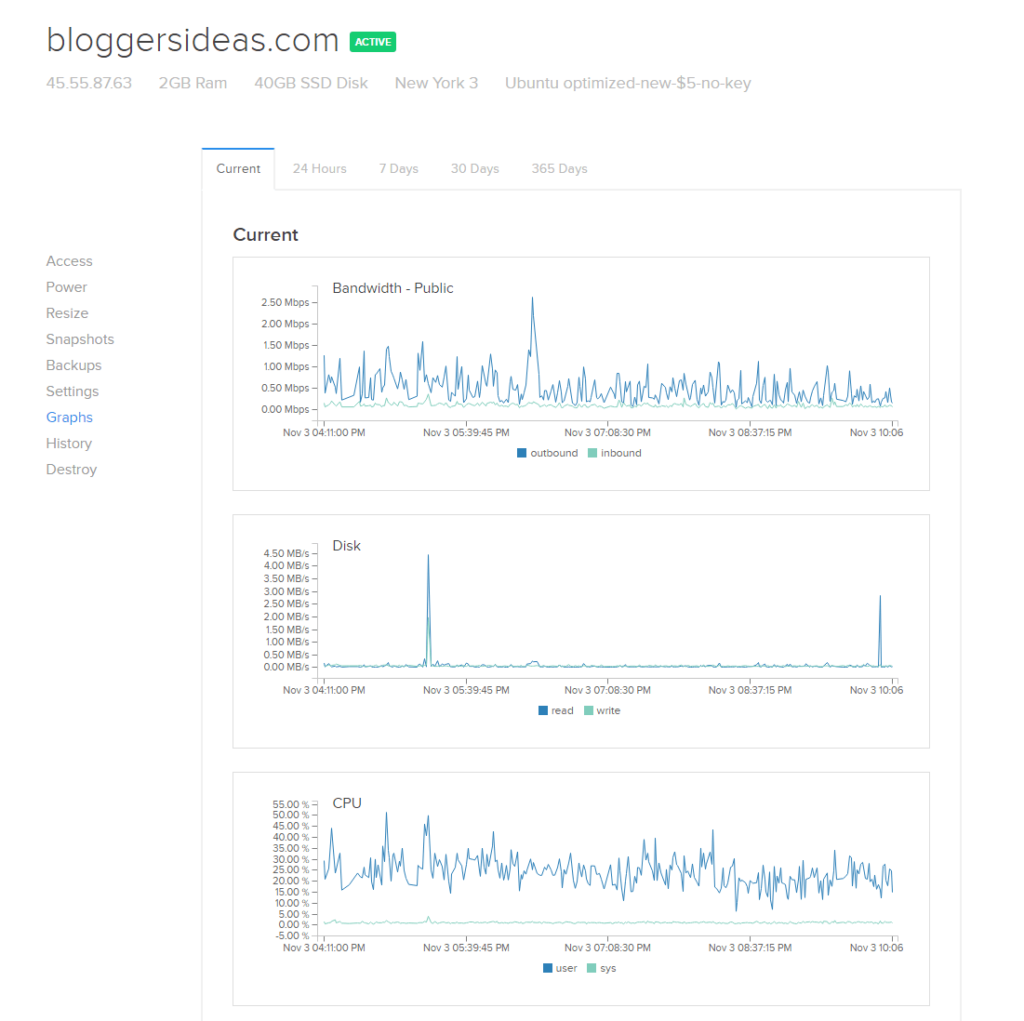Open the Backups section
The width and height of the screenshot is (1024, 1021).
(73, 365)
